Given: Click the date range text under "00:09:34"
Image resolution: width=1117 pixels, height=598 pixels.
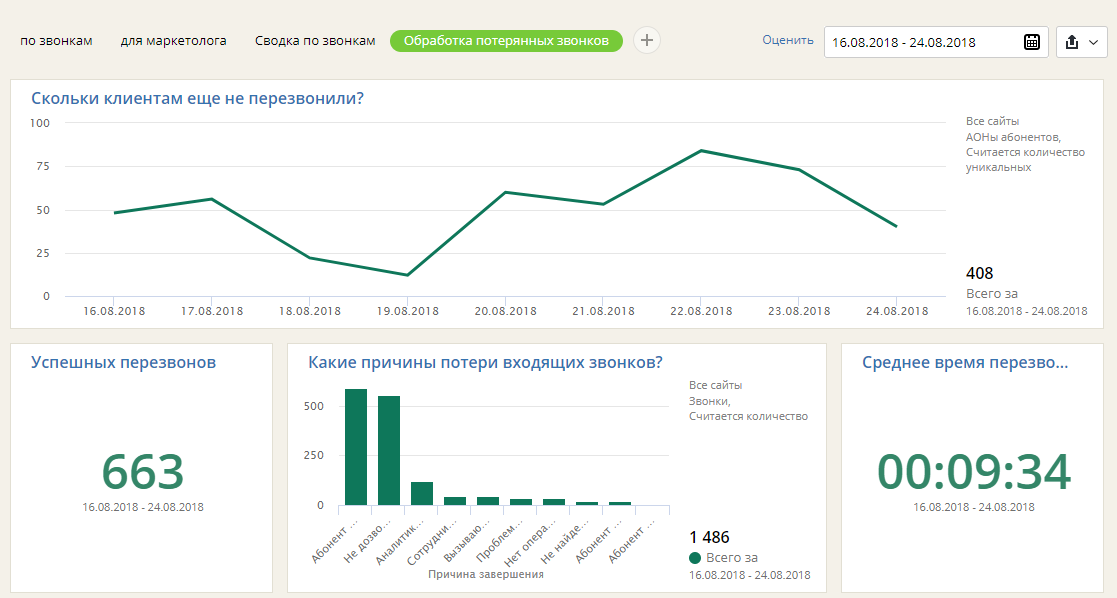Looking at the screenshot, I should coord(974,507).
